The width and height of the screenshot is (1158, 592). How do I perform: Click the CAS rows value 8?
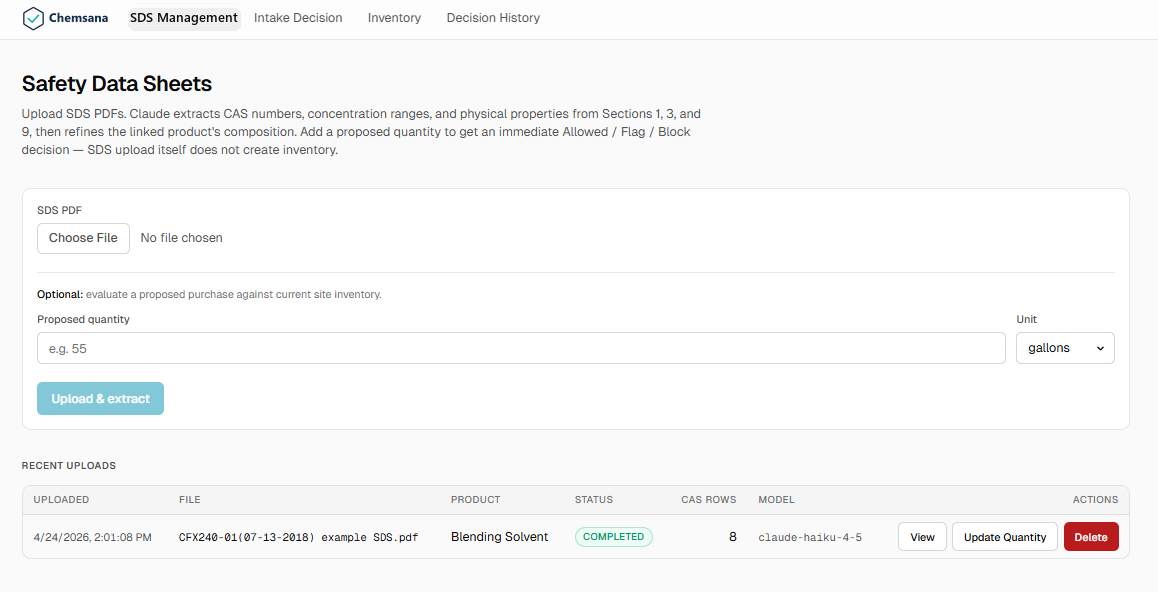coord(733,537)
